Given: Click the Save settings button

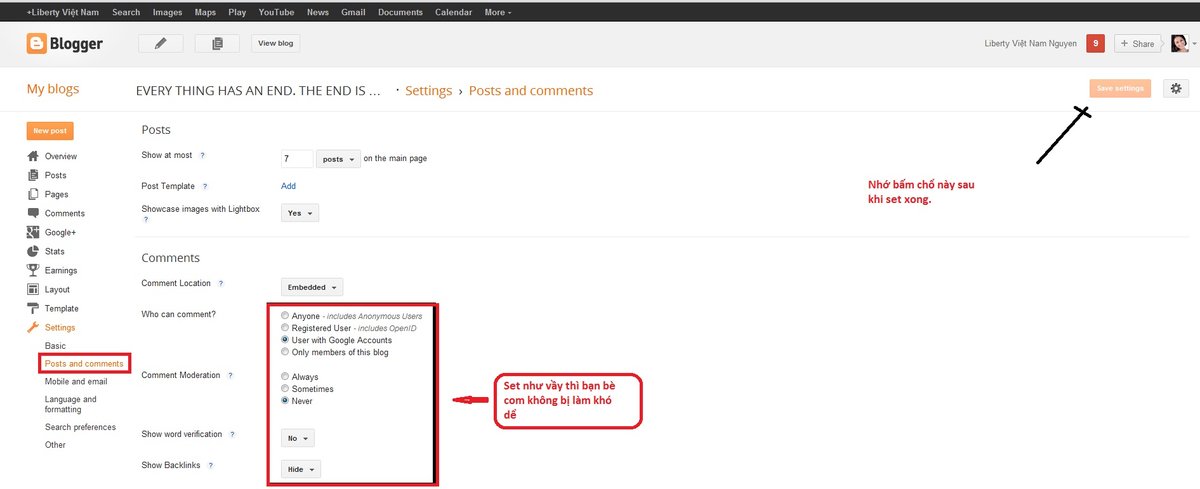Looking at the screenshot, I should click(1120, 88).
